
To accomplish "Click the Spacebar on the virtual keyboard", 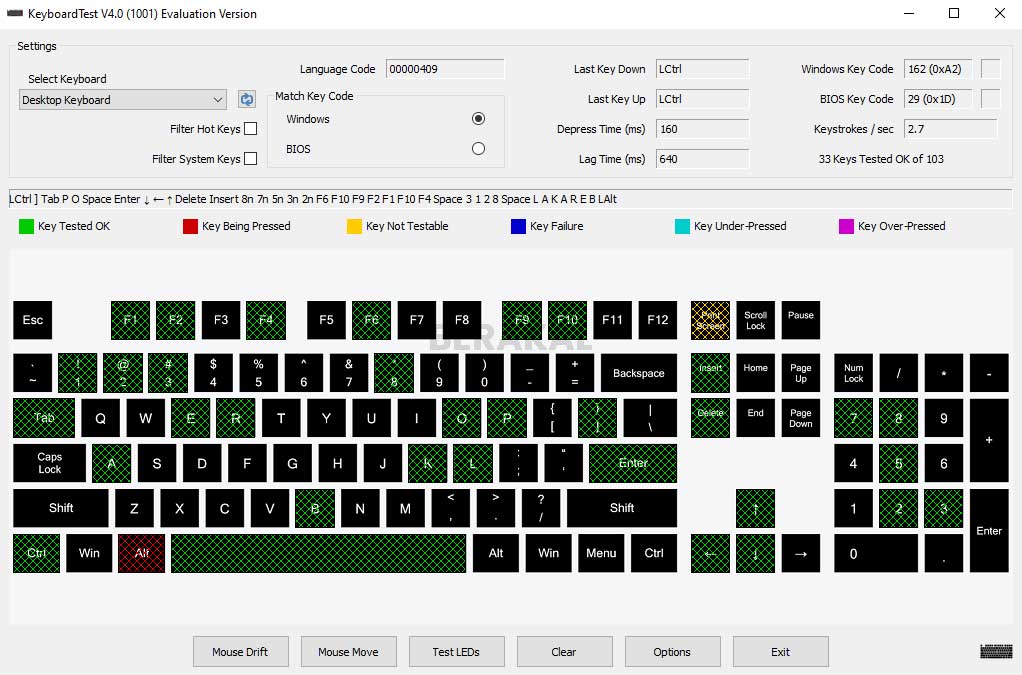I will 318,553.
